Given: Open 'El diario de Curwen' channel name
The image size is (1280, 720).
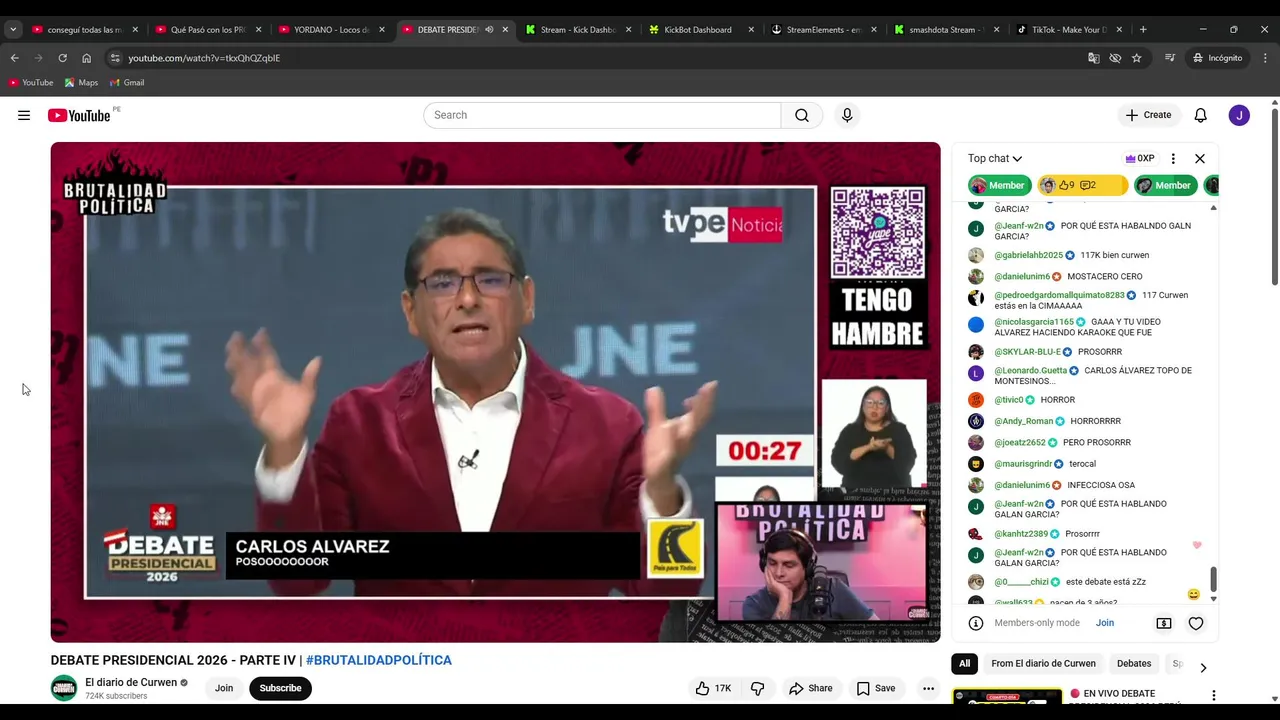Looking at the screenshot, I should pyautogui.click(x=131, y=682).
